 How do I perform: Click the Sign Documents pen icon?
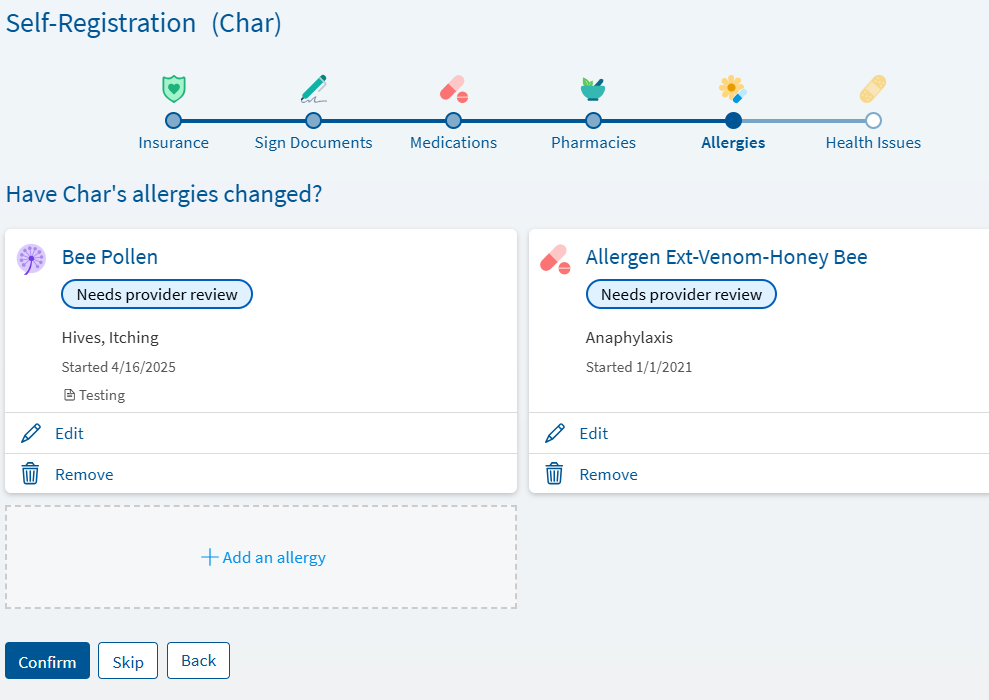click(313, 89)
